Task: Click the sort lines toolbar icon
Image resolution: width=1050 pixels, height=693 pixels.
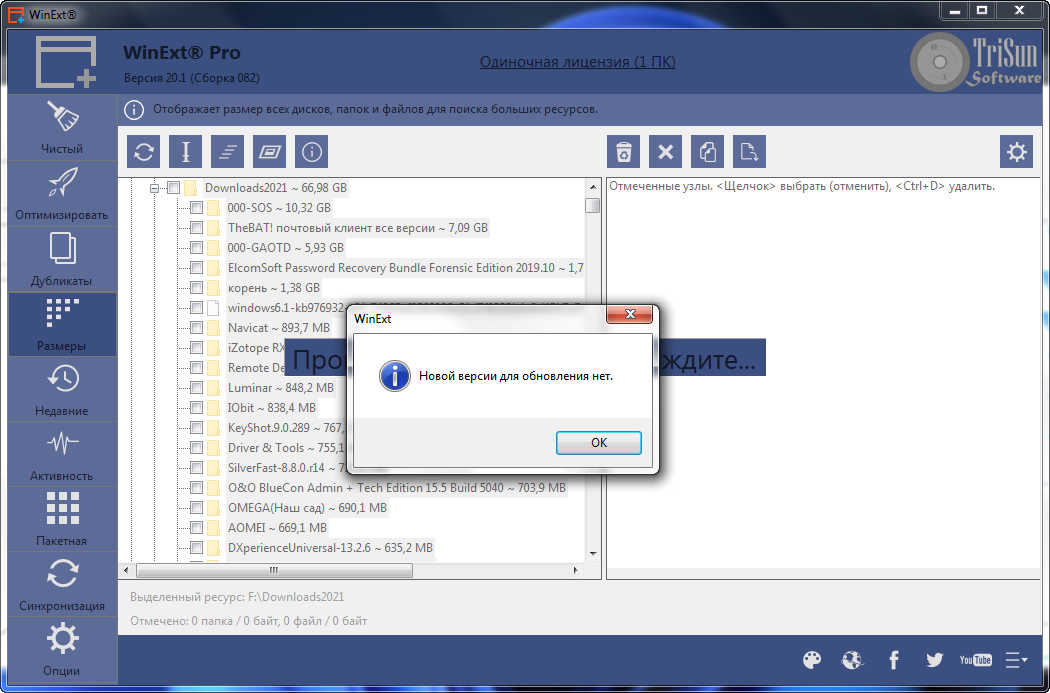Action: coord(228,152)
